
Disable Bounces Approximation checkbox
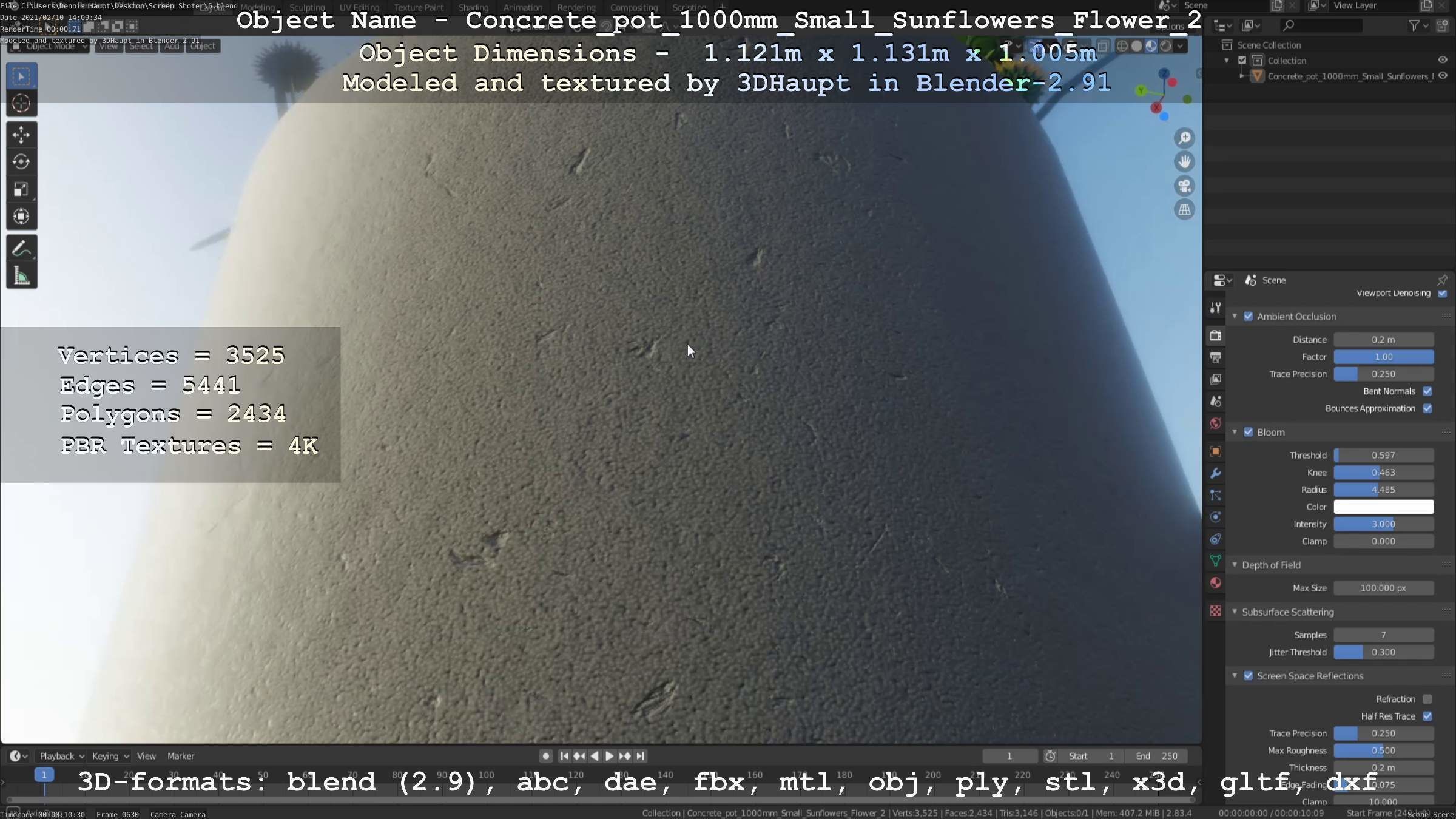tap(1427, 408)
